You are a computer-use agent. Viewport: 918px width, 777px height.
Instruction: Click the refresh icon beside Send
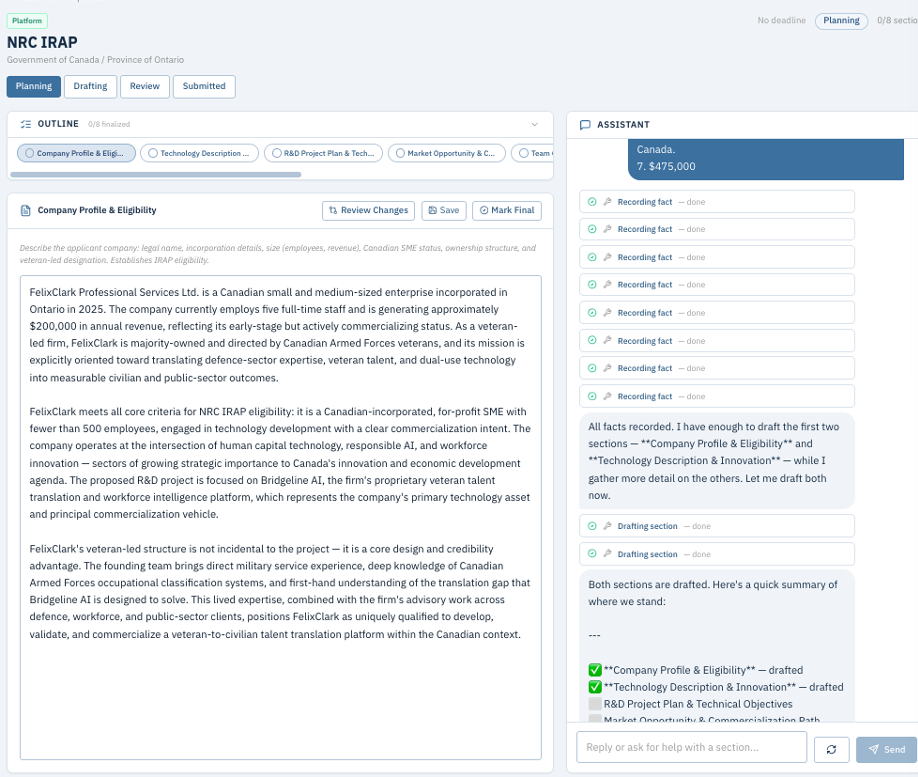coord(831,749)
